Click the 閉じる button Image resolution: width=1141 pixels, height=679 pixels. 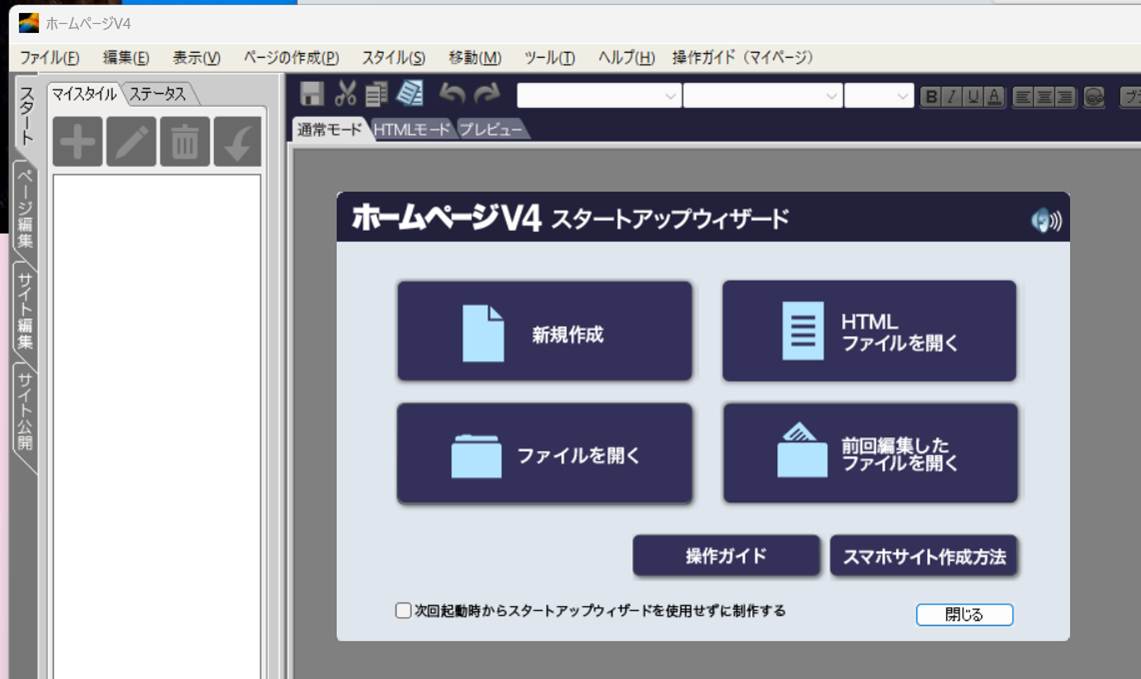pos(964,614)
